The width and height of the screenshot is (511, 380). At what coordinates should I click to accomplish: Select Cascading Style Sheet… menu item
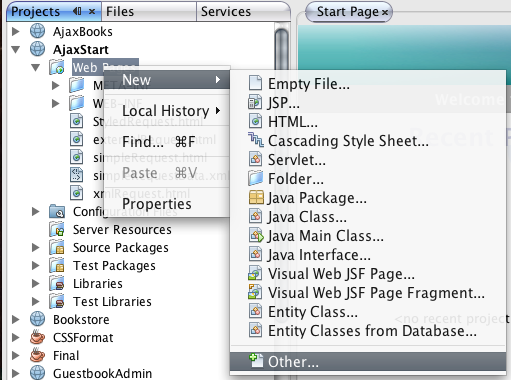pyautogui.click(x=368, y=141)
